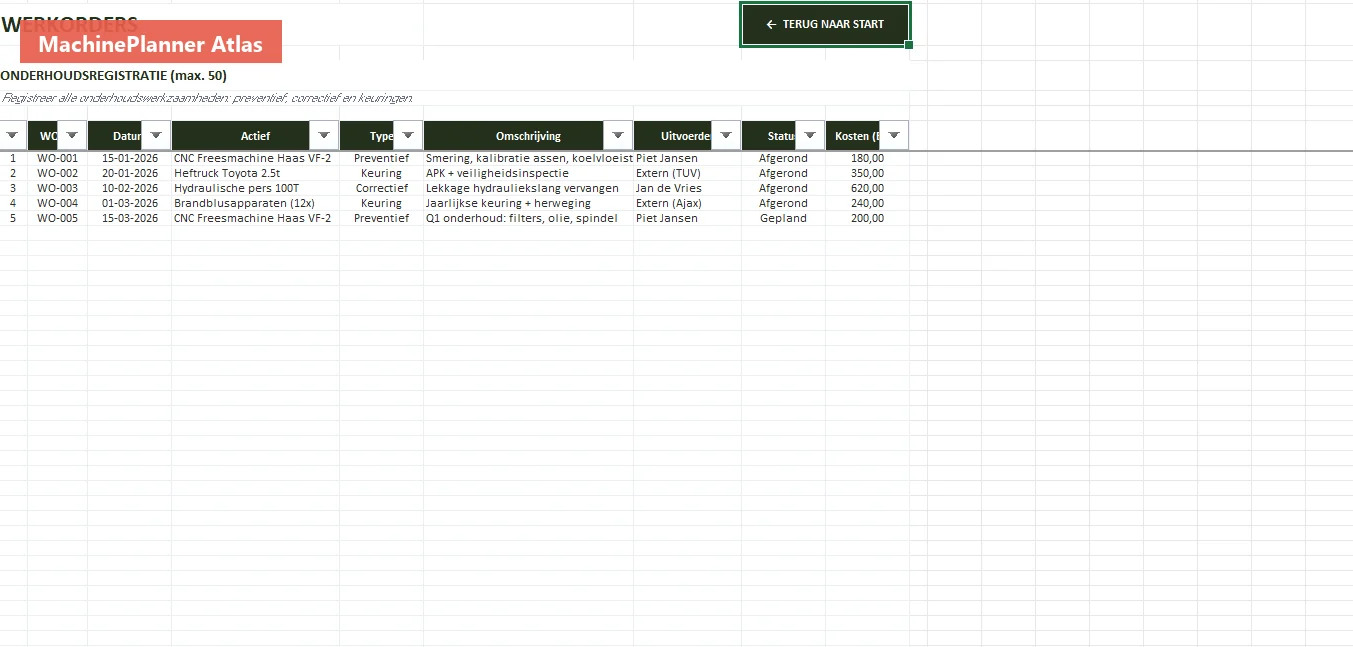Click the Brandblusapparaten (12x) cell
1353x647 pixels.
pyautogui.click(x=255, y=203)
